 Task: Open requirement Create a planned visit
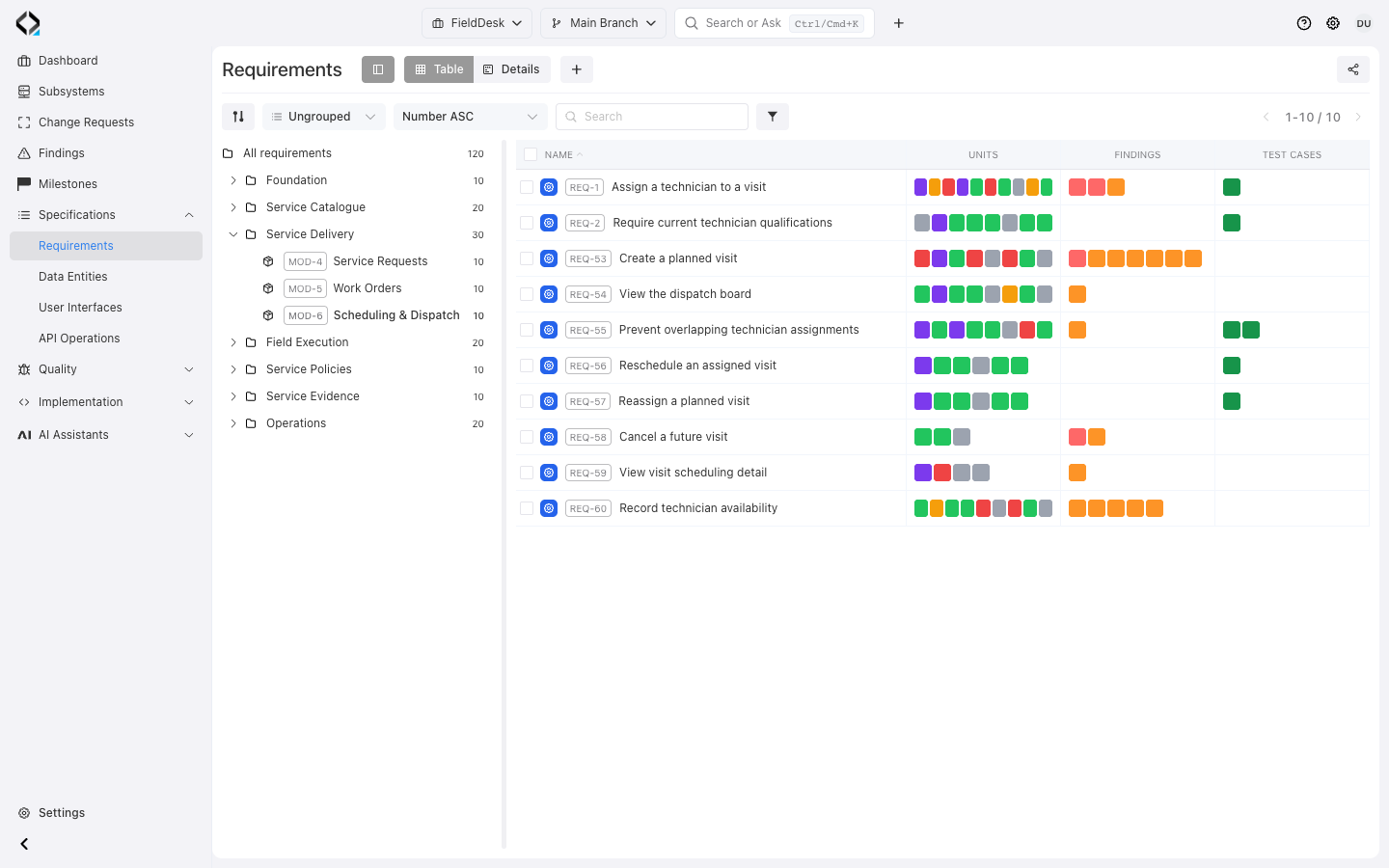point(678,258)
